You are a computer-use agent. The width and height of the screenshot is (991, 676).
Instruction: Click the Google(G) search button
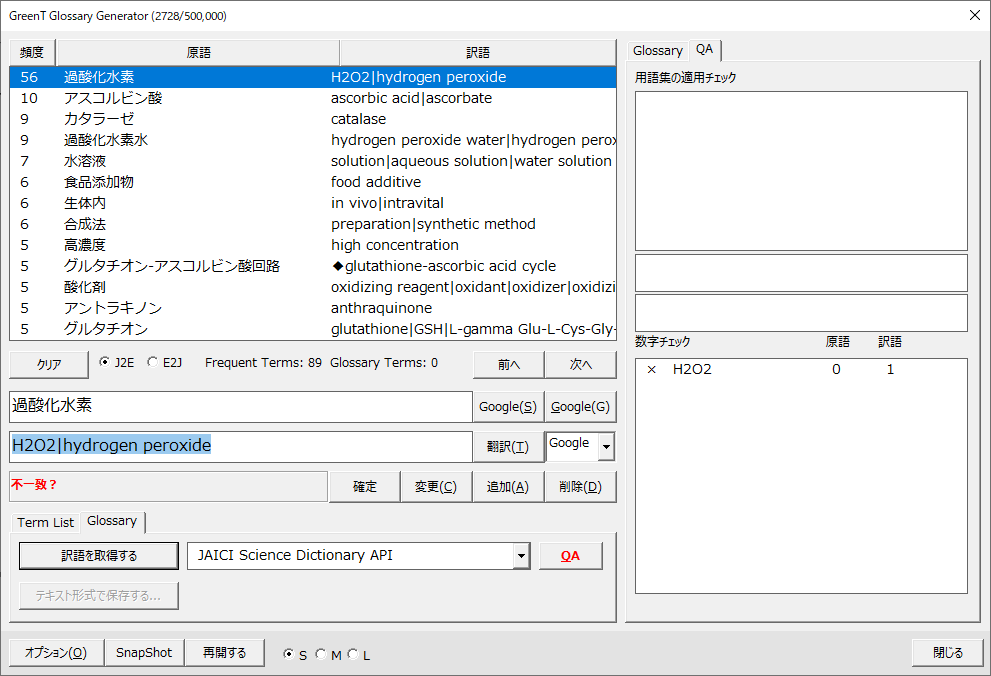click(x=580, y=407)
